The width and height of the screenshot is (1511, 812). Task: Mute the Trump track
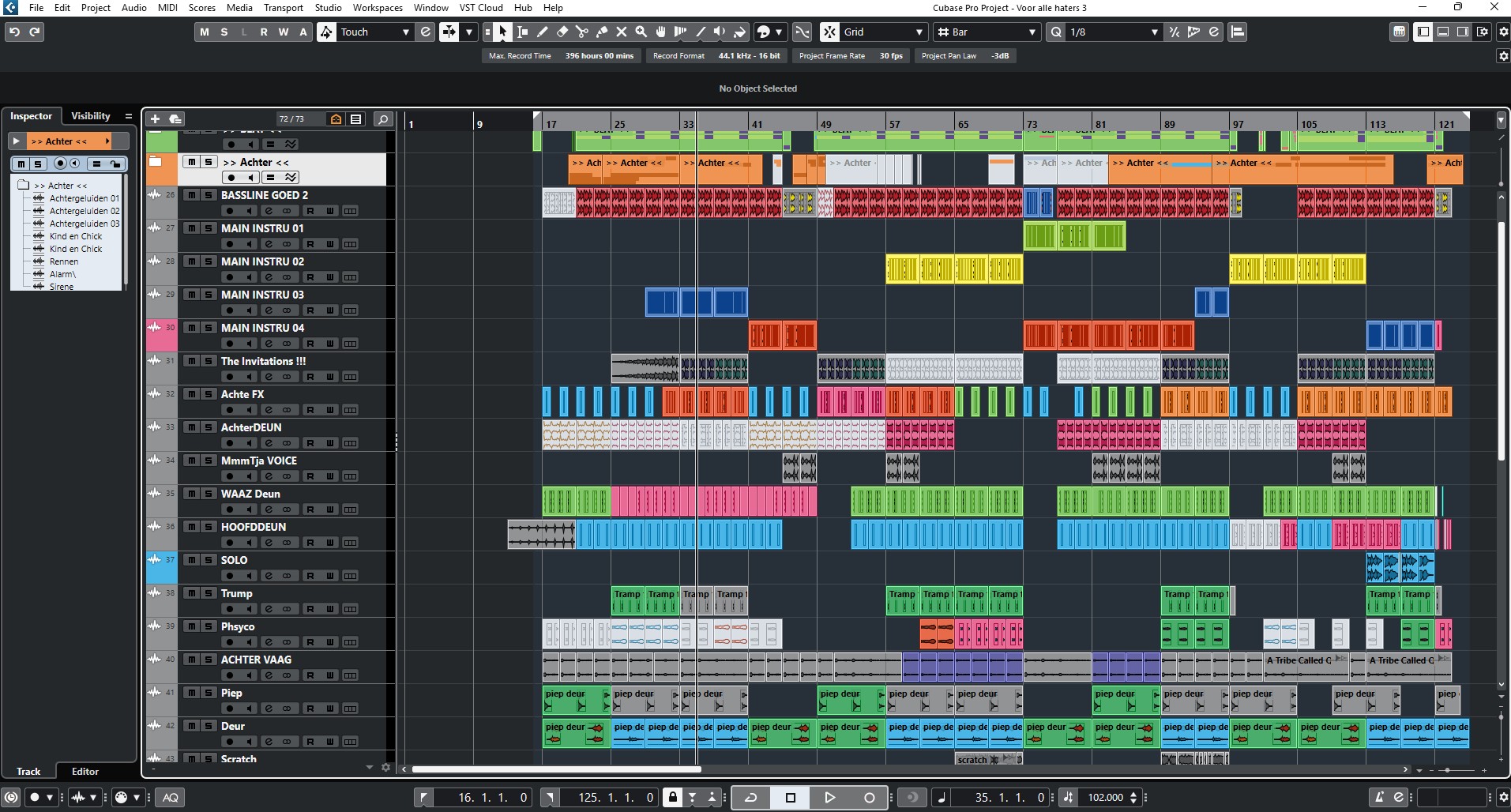click(x=192, y=593)
